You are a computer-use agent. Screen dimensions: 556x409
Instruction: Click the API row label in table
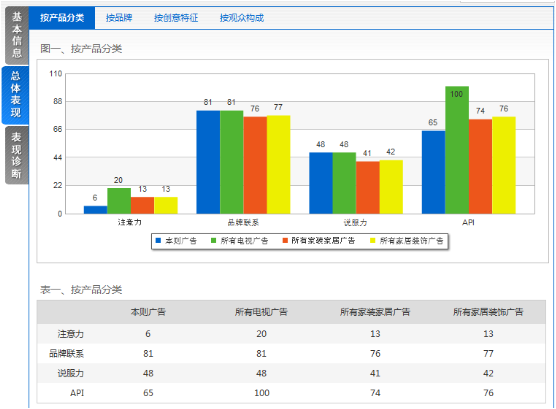tap(77, 393)
